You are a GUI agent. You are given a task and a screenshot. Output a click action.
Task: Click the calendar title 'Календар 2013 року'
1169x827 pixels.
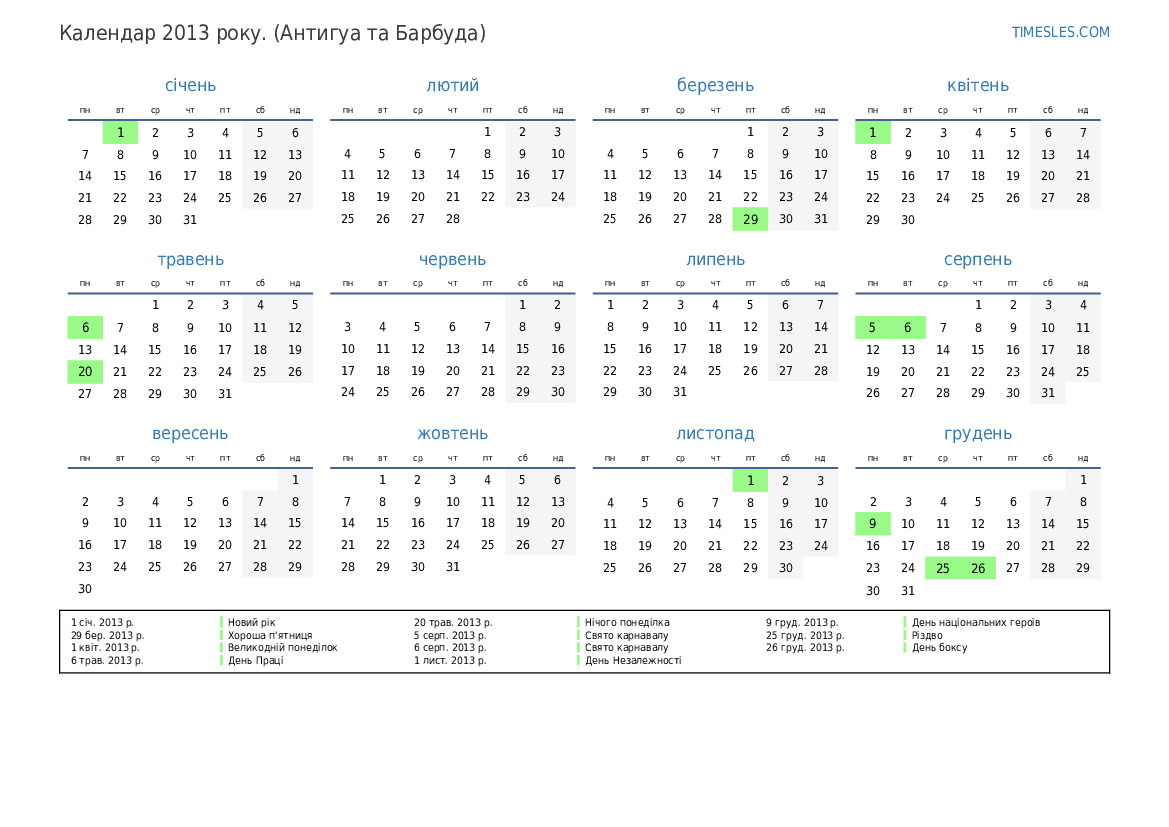tap(163, 34)
